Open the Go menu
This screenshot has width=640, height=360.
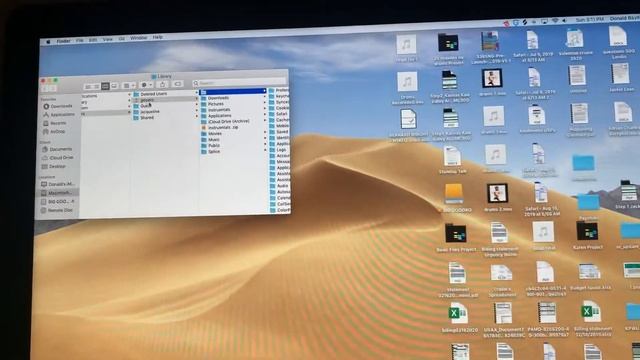pyautogui.click(x=121, y=39)
